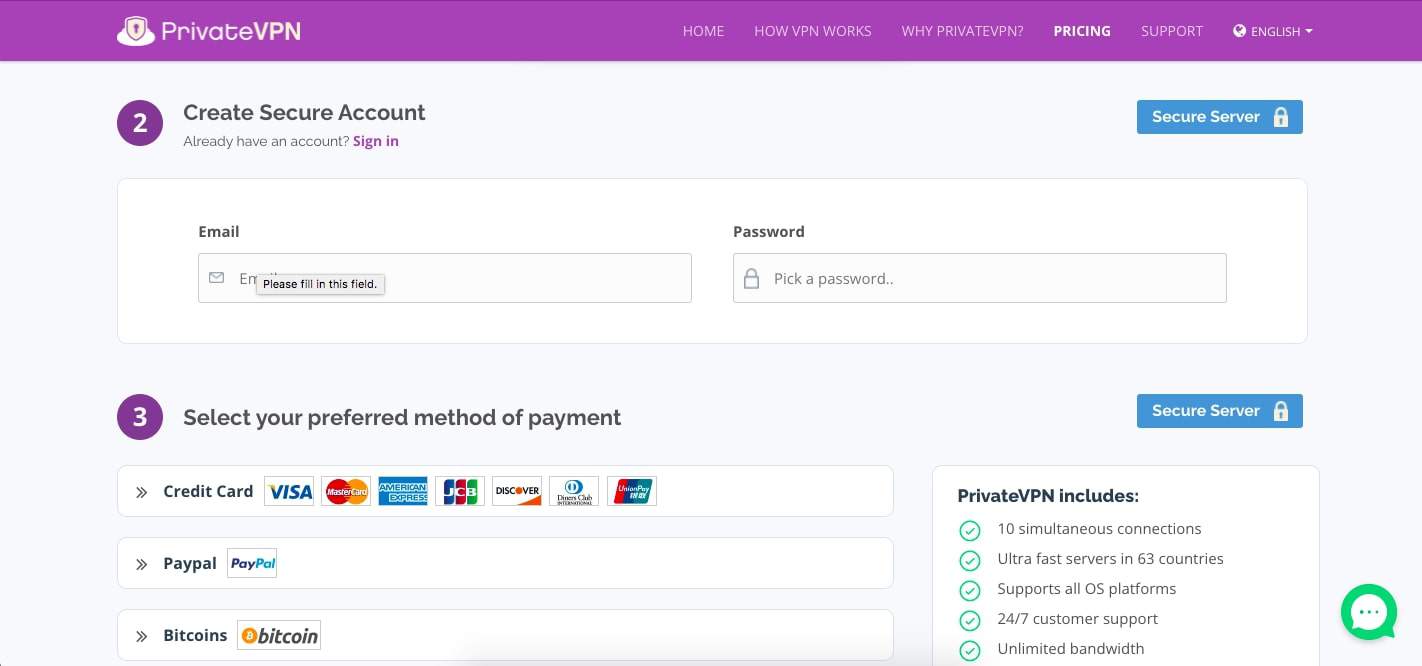
Task: Click the PayPal logo icon
Action: (252, 563)
